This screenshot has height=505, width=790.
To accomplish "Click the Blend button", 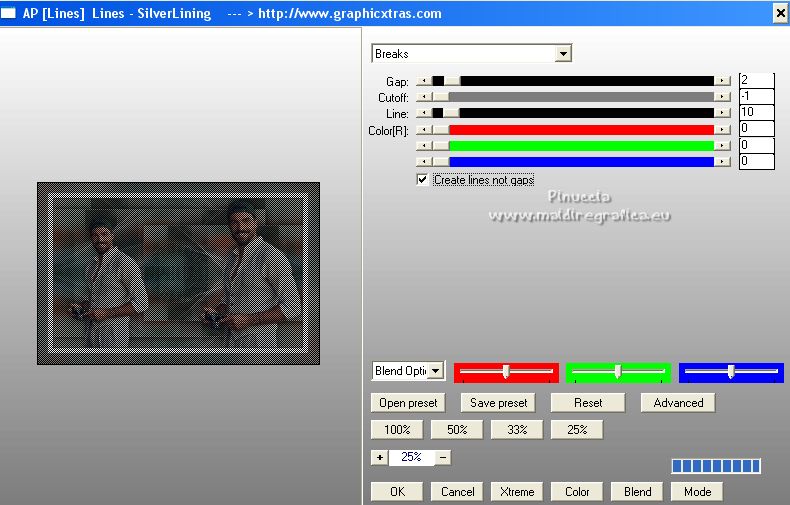I will [637, 491].
